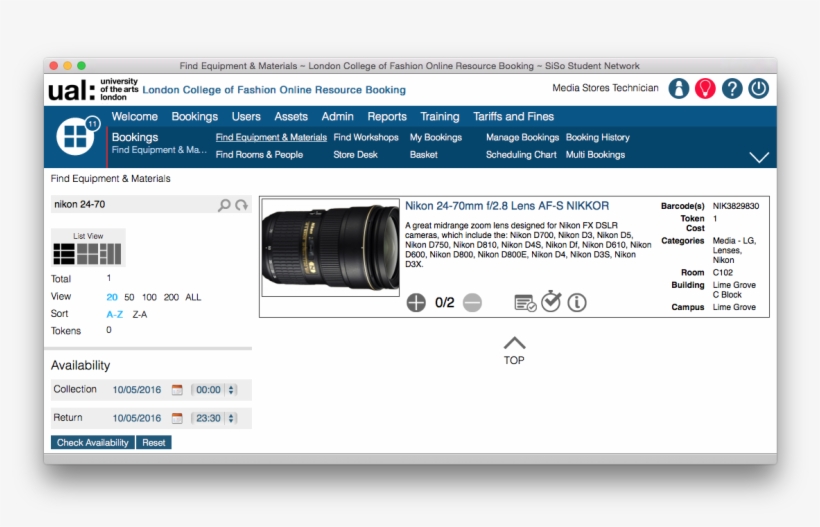Click the refresh search arrow icon
Image resolution: width=820 pixels, height=527 pixels.
point(241,205)
